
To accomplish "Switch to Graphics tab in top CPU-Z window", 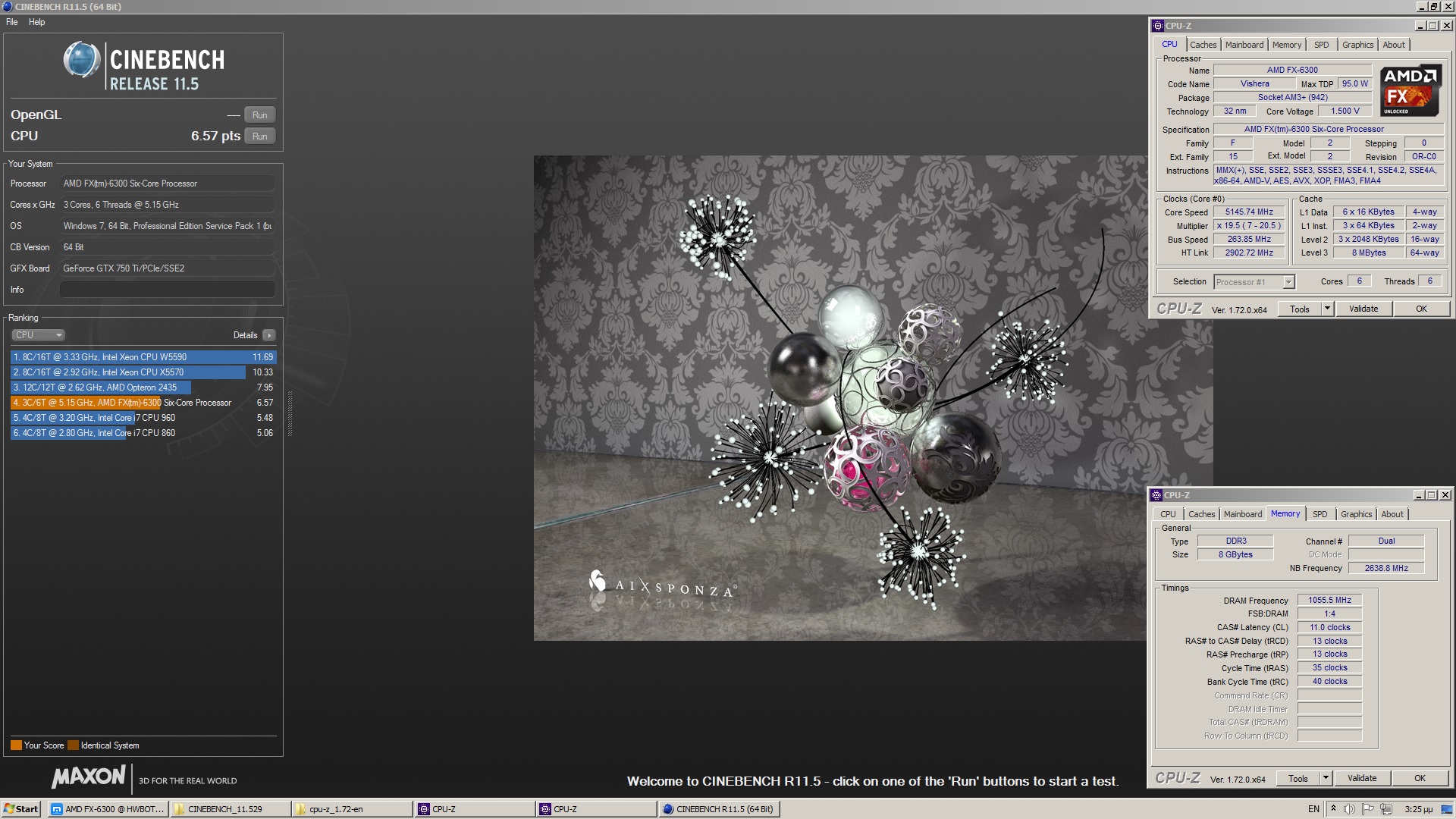I will tap(1357, 45).
